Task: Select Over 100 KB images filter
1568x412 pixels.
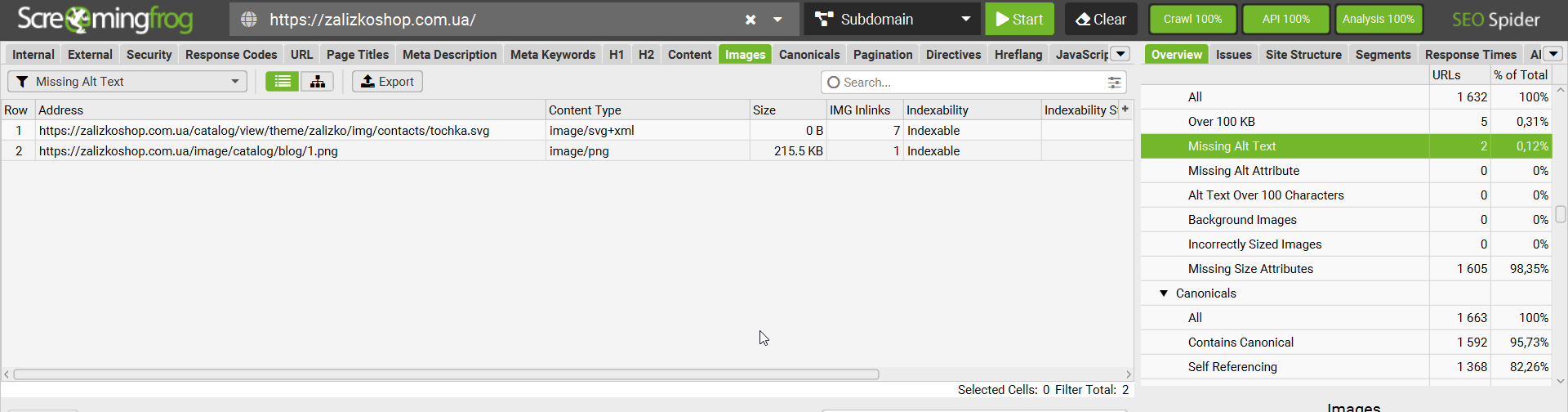Action: tap(1345, 122)
